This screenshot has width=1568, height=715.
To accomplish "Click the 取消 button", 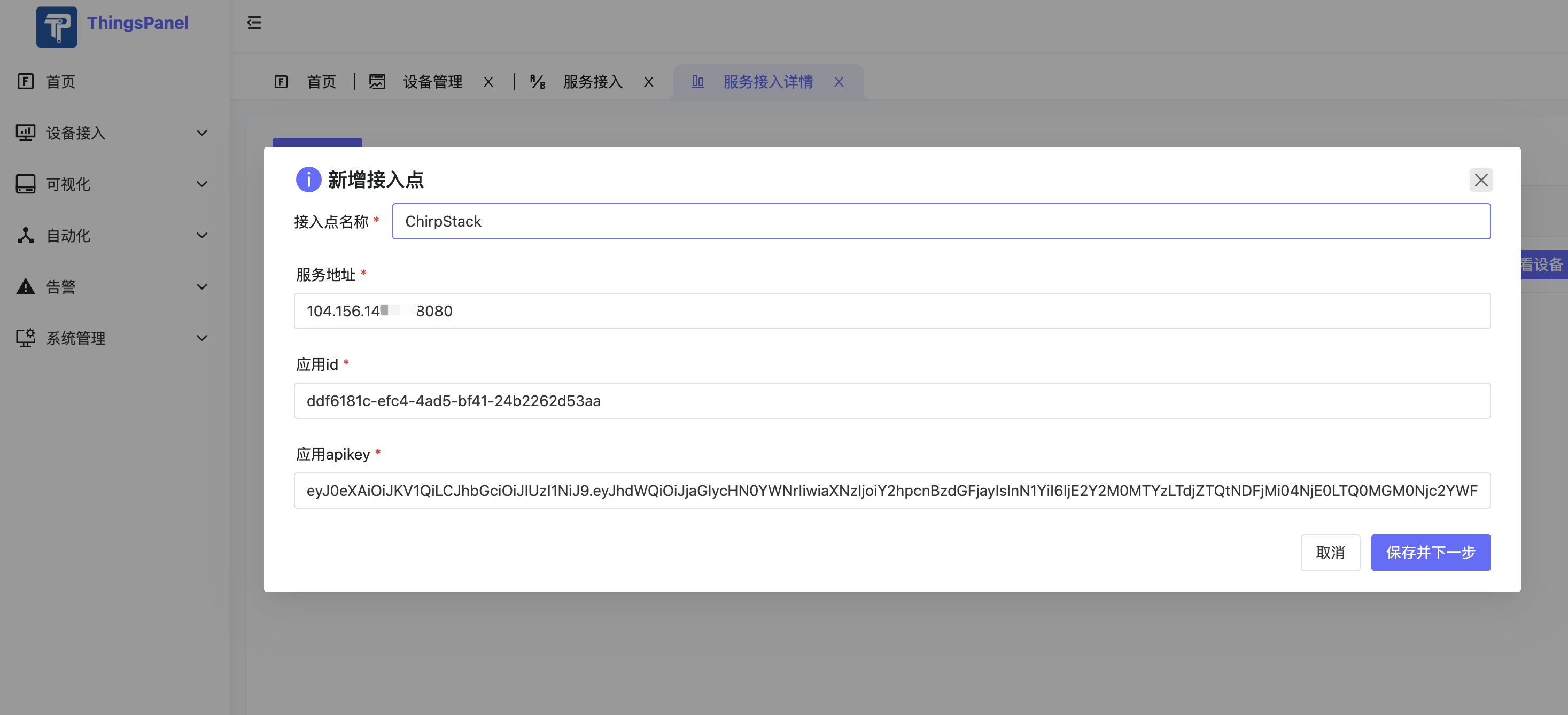I will coord(1331,553).
